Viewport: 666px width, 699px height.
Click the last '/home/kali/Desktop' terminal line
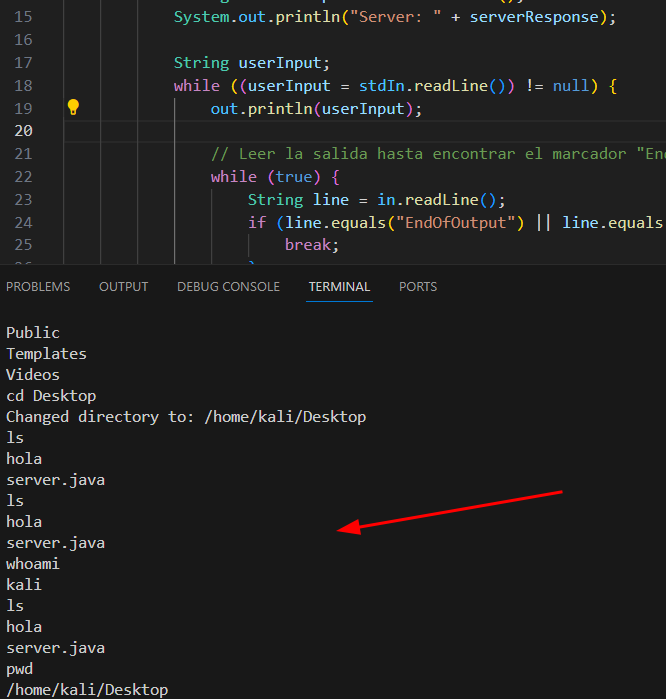[87, 690]
